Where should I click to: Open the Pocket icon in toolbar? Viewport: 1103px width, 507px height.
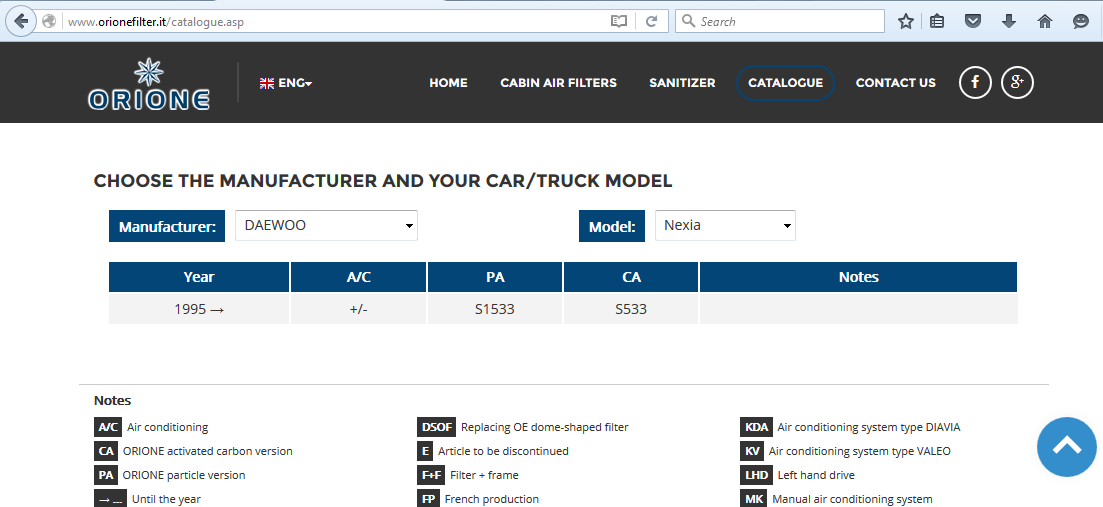coord(973,22)
